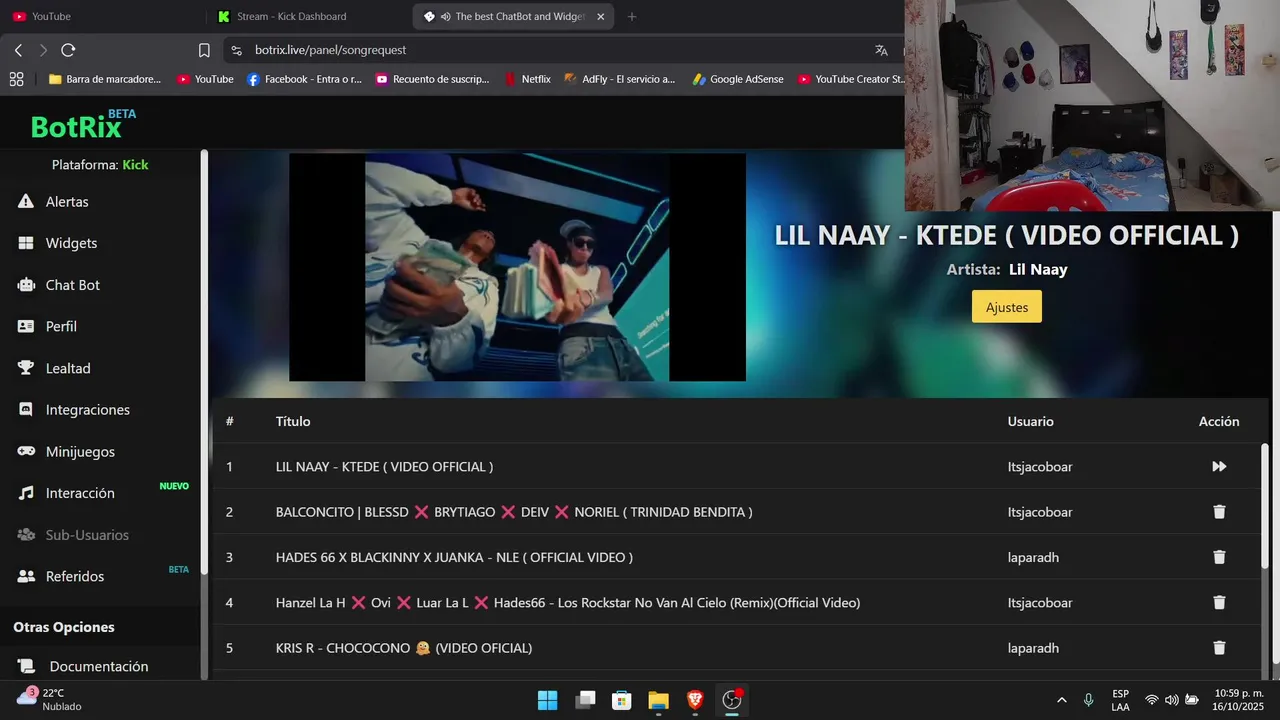Click the Sub-Usuarios group icon
The width and height of the screenshot is (1280, 720).
26,535
